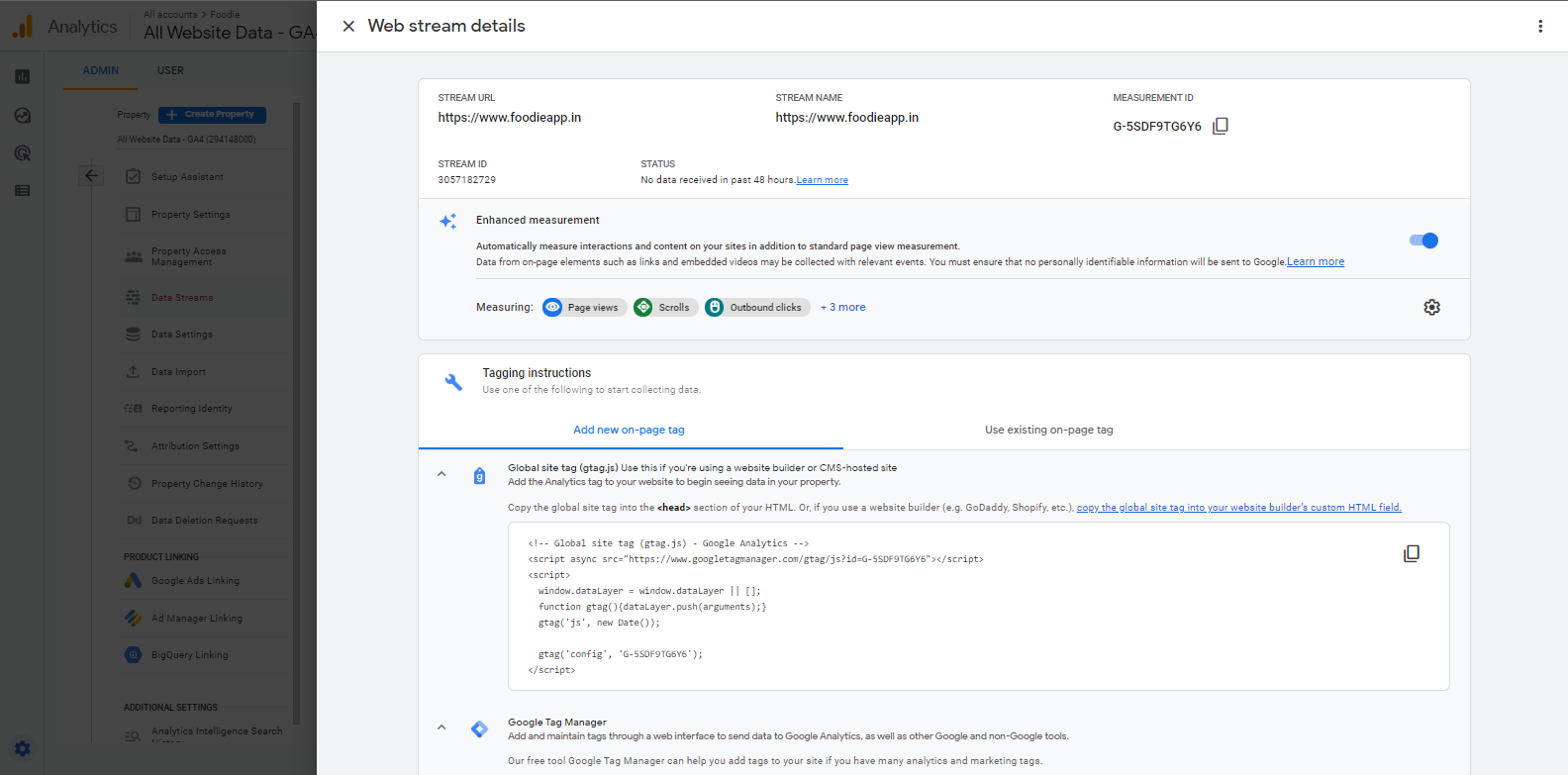1568x775 pixels.
Task: Click the G-5SDF9TG6Y6 measurement ID text
Action: coord(1157,127)
